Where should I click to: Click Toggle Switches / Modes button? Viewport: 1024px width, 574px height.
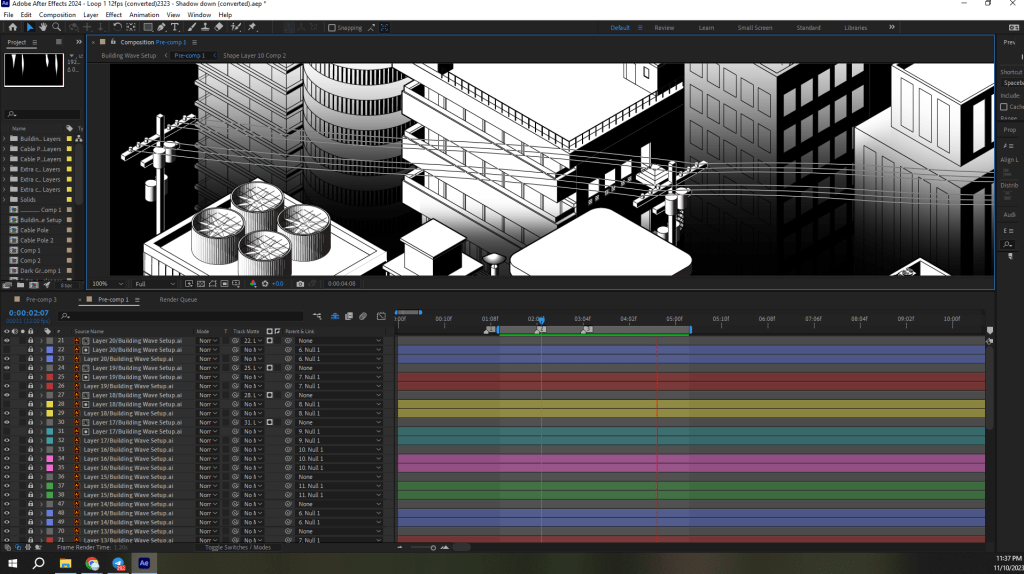coord(238,547)
